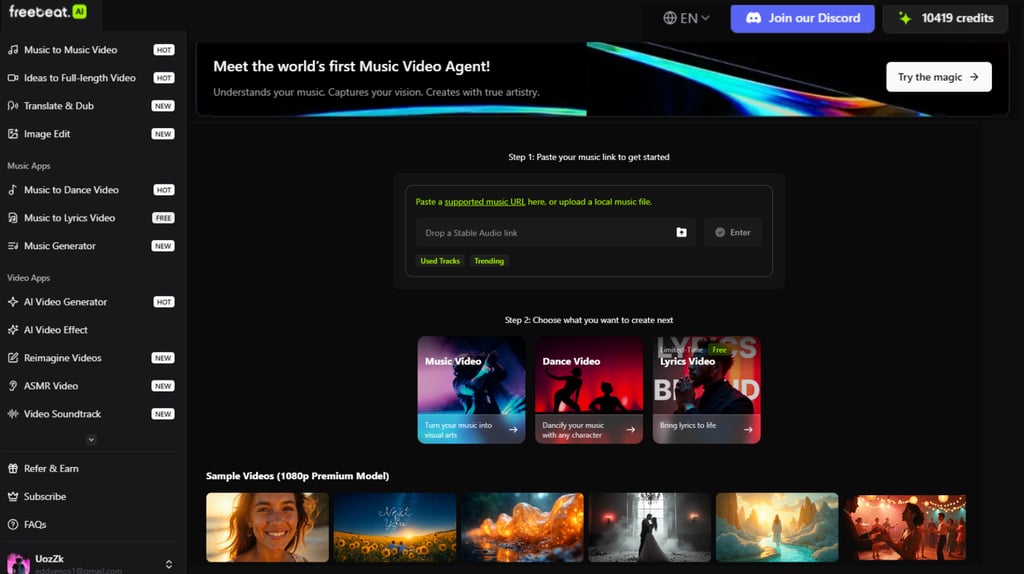Open ASMR Video
Screen dimensions: 1024x574
(91, 386)
